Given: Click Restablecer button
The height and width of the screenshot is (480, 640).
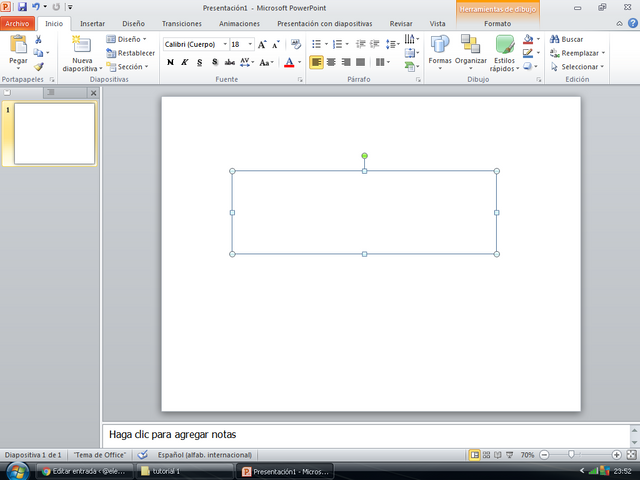Looking at the screenshot, I should tap(130, 53).
